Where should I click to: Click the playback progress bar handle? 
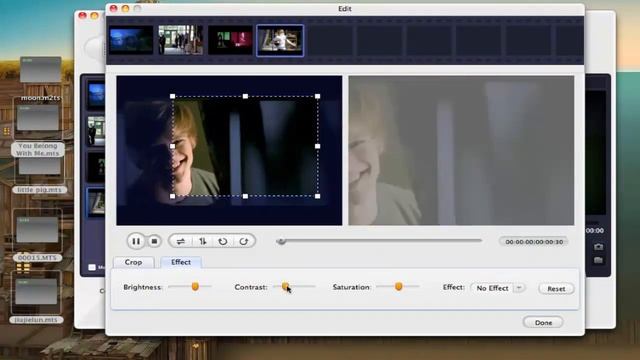pos(281,241)
